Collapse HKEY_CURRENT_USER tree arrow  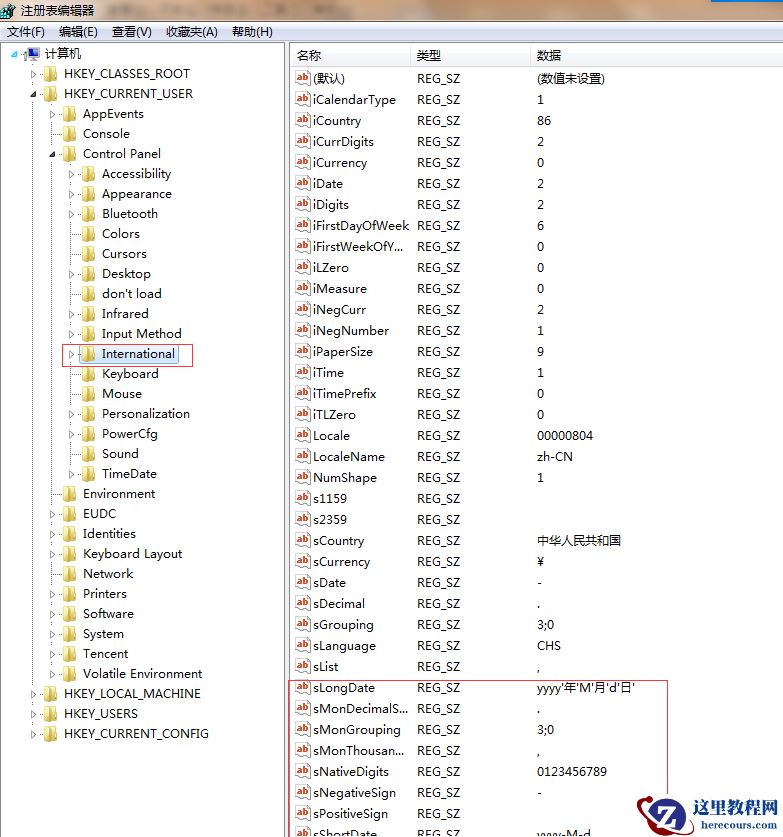pos(33,94)
